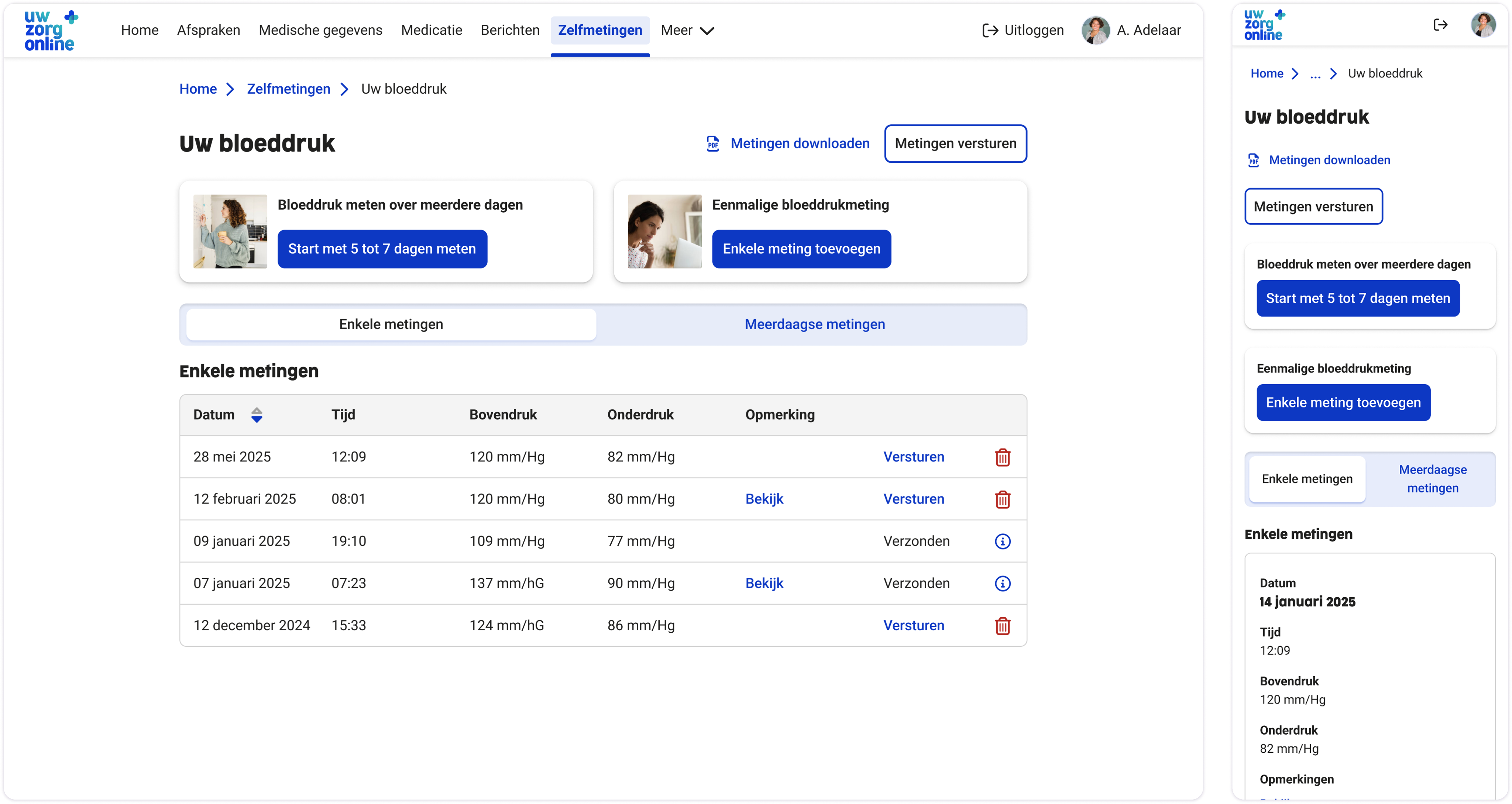Screen dimensions: 1512x804
Task: Sort table by Datum column arrow
Action: click(257, 415)
